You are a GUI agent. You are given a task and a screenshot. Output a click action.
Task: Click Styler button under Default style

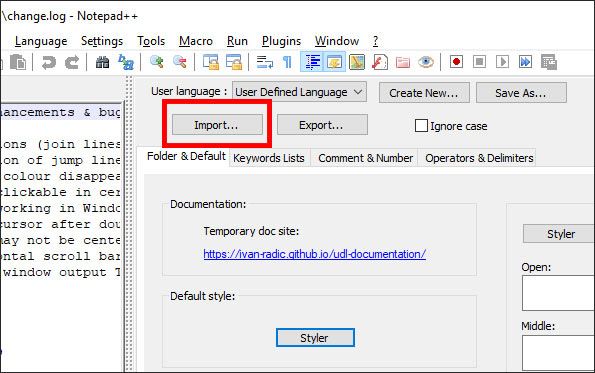coord(315,338)
